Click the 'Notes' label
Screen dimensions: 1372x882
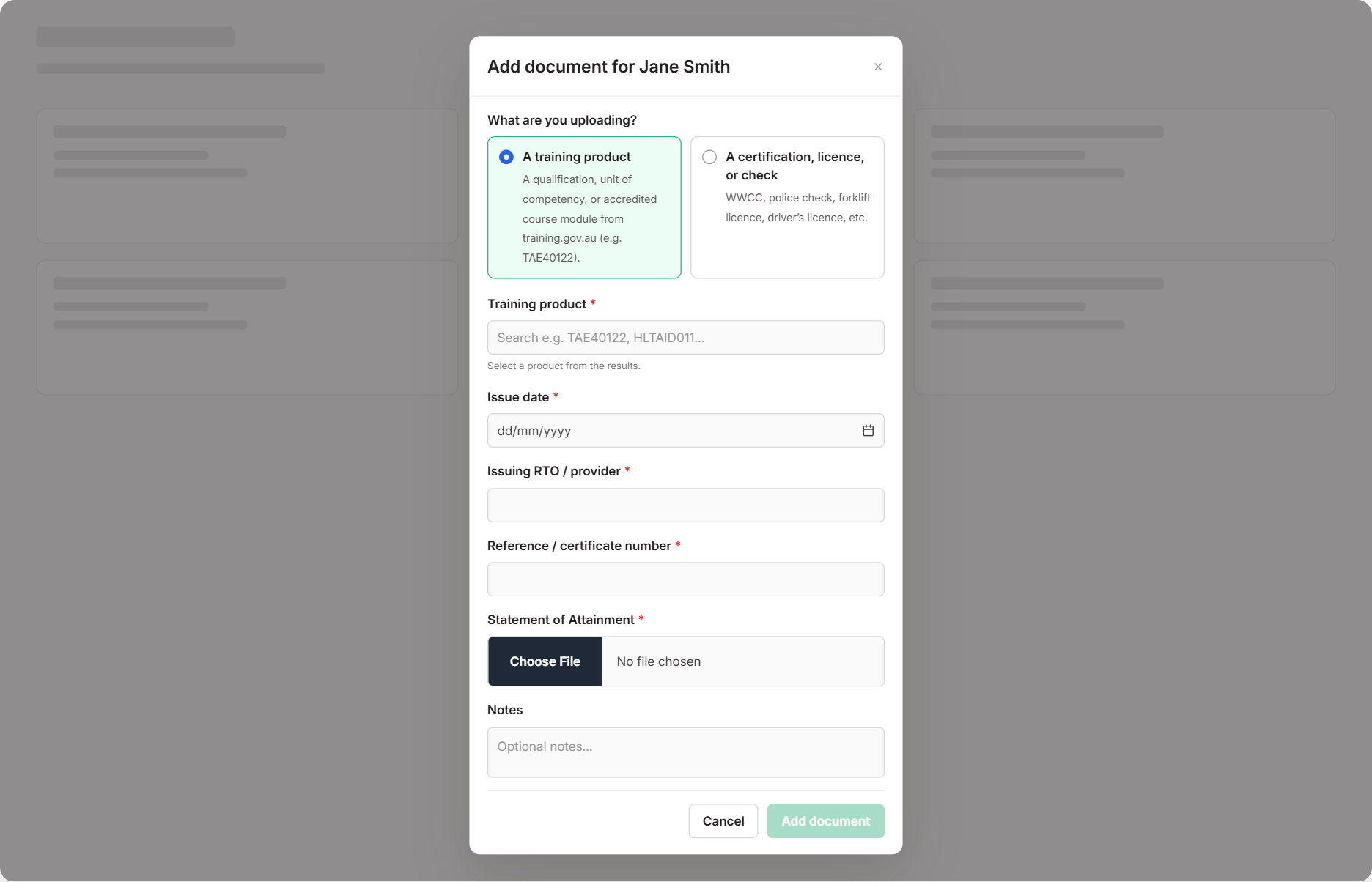(505, 710)
